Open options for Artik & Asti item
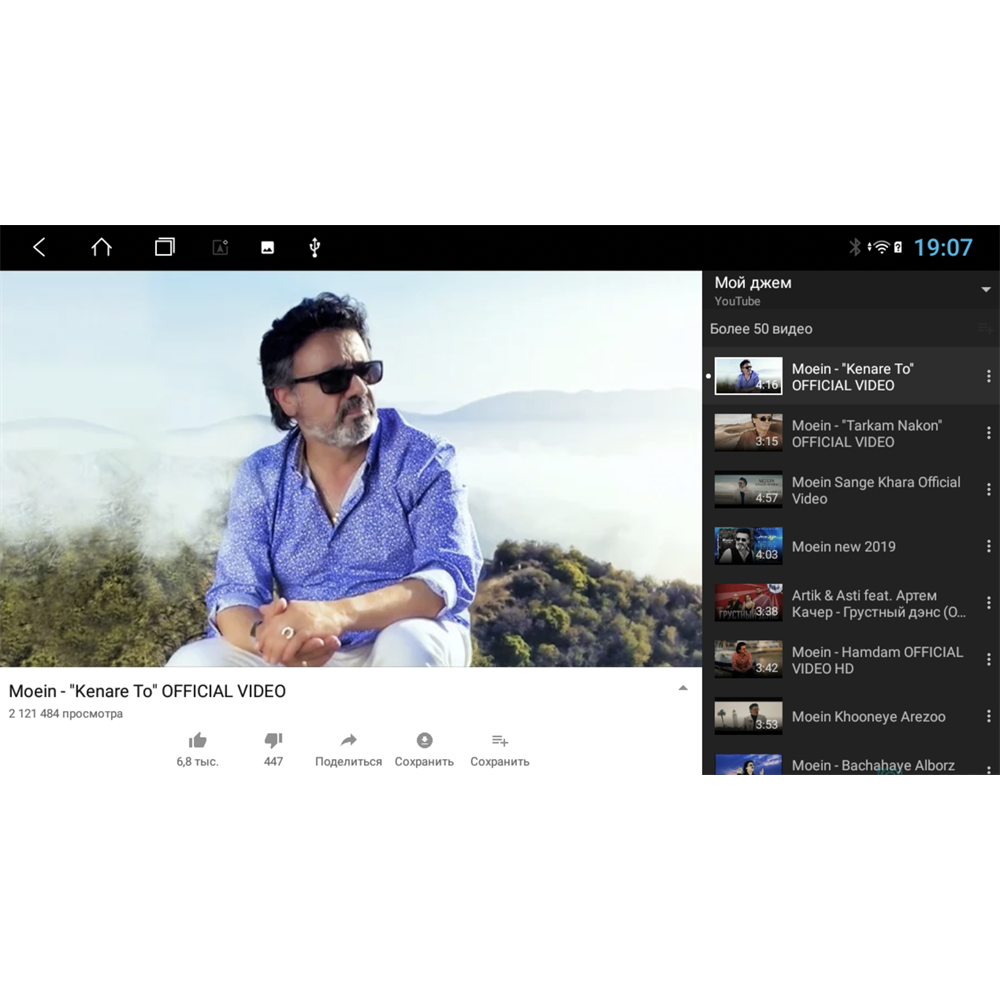 click(x=989, y=603)
